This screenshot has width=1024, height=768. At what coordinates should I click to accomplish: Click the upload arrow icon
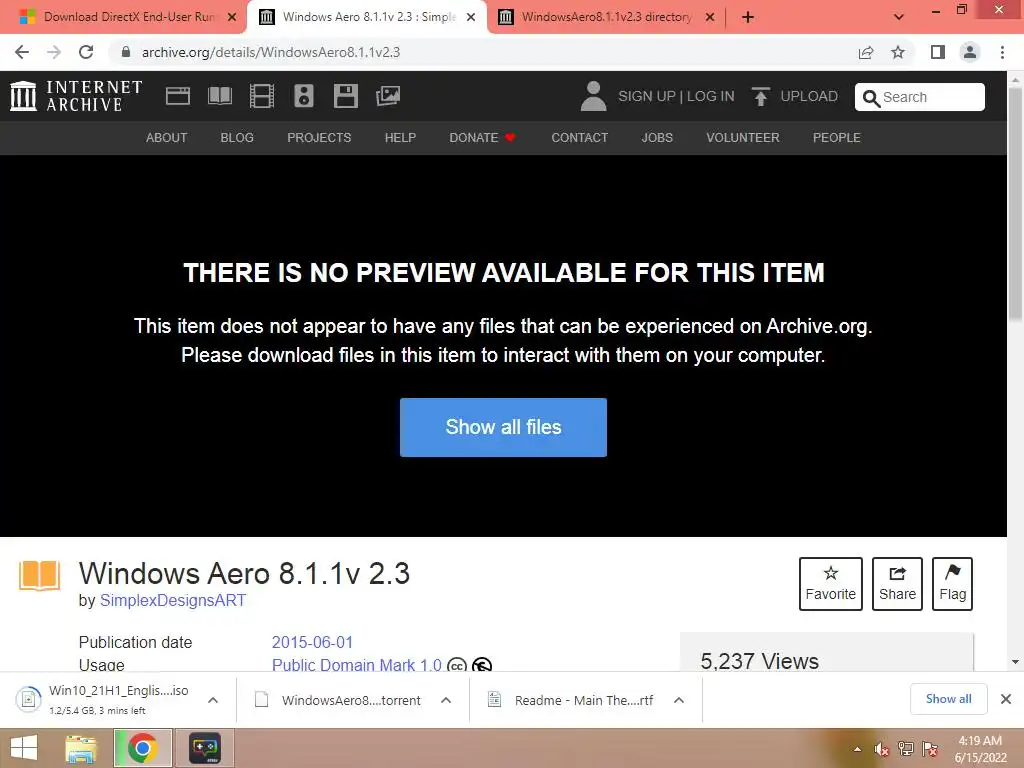[x=761, y=97]
